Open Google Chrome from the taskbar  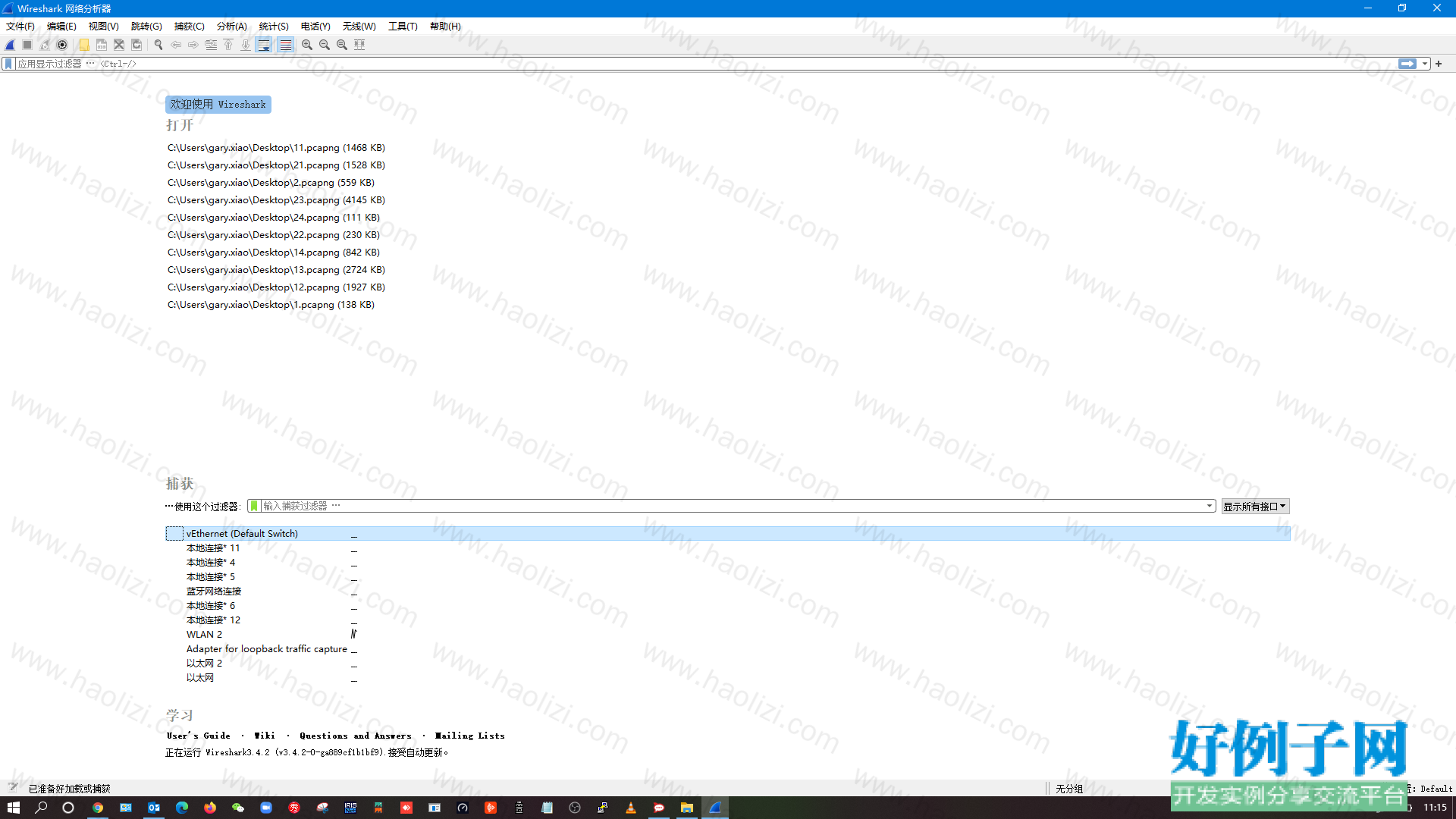(x=98, y=808)
